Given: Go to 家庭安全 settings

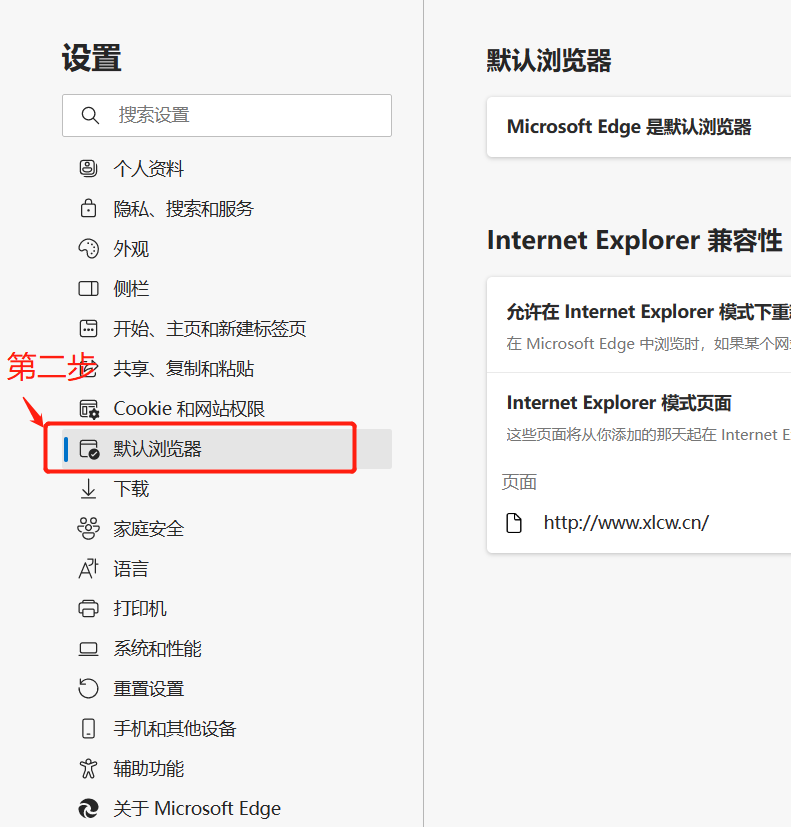Looking at the screenshot, I should (227, 528).
